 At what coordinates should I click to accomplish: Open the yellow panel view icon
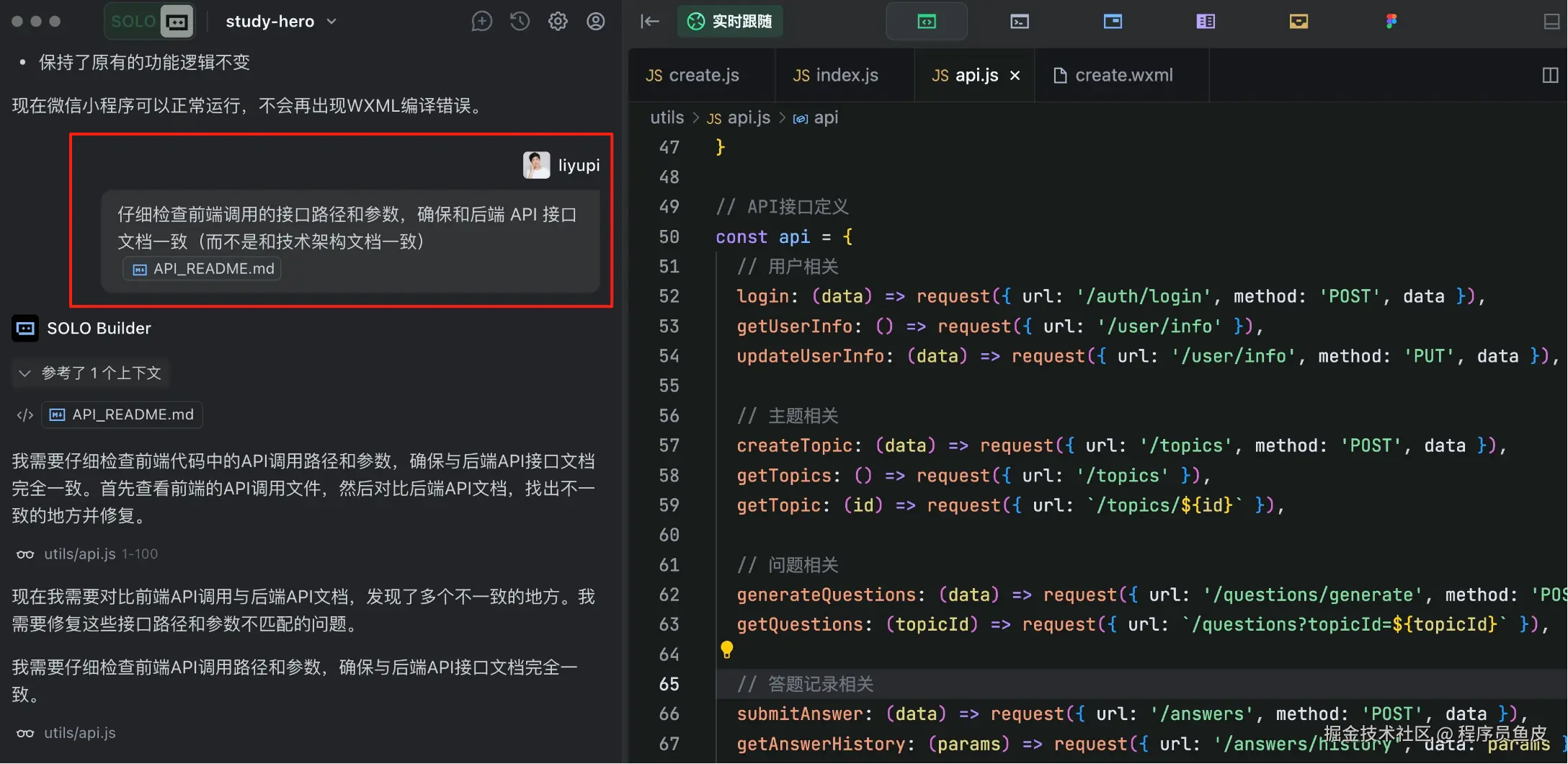coord(1298,22)
